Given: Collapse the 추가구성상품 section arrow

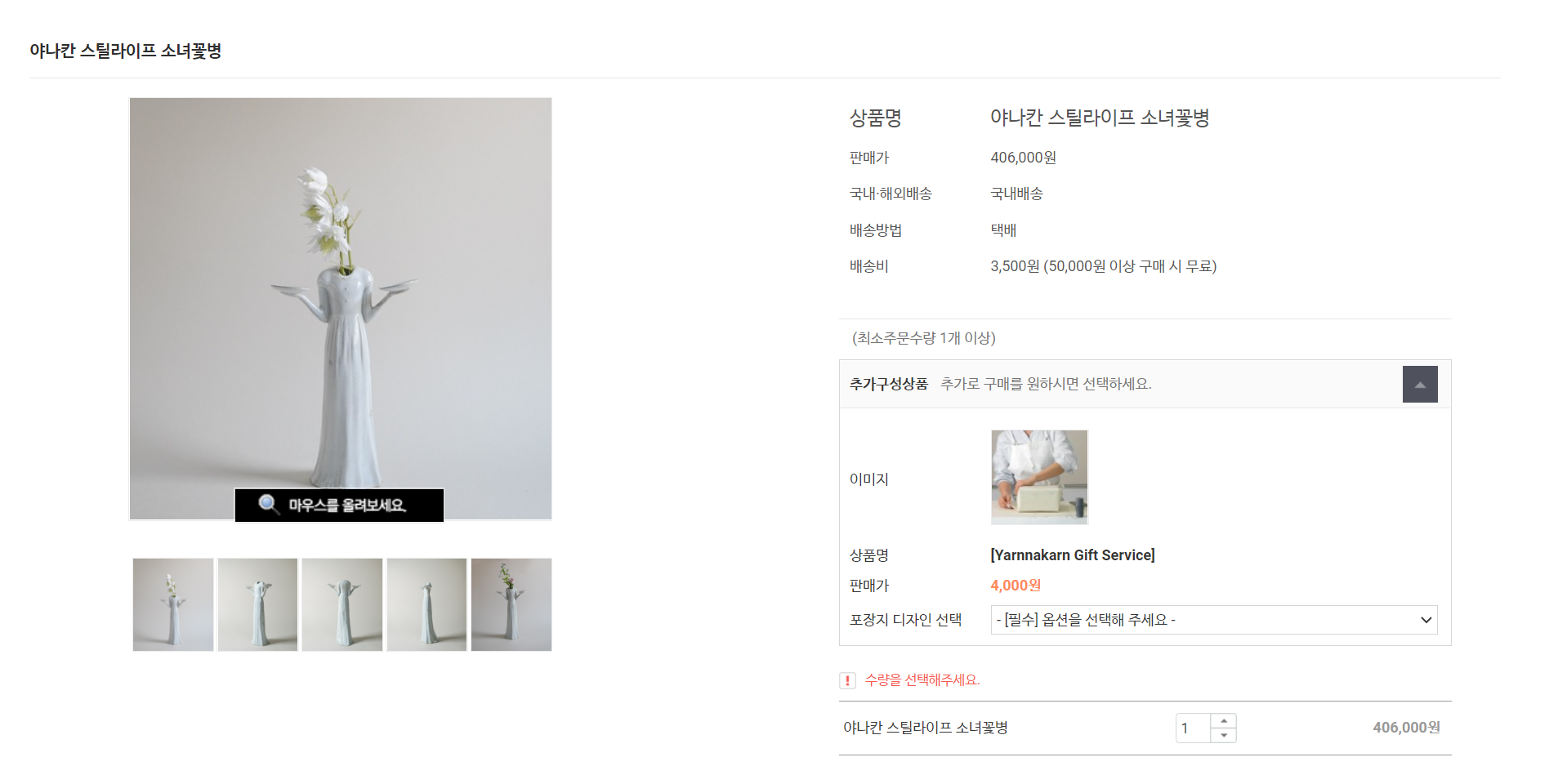Looking at the screenshot, I should (x=1420, y=385).
